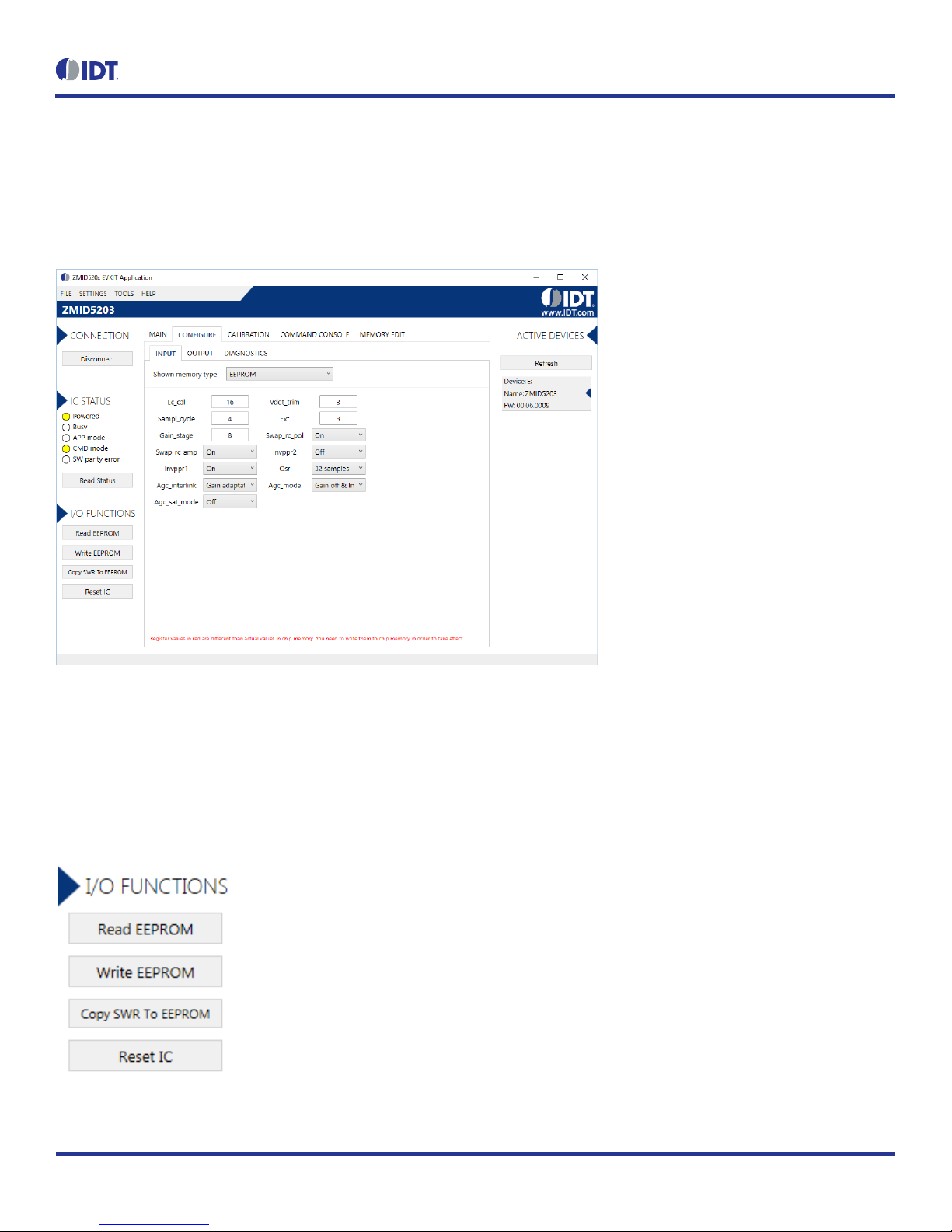952x1232 pixels.
Task: Click the Disconnect button
Action: [x=97, y=359]
